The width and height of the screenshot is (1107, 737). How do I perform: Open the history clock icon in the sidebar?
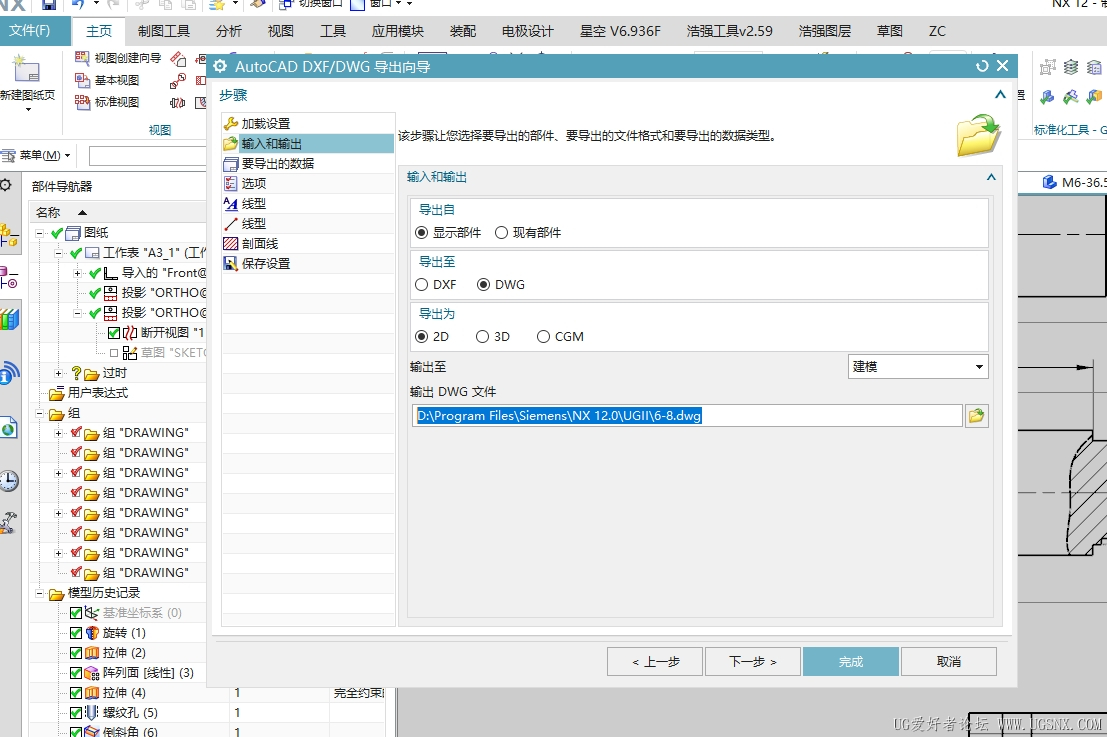9,481
